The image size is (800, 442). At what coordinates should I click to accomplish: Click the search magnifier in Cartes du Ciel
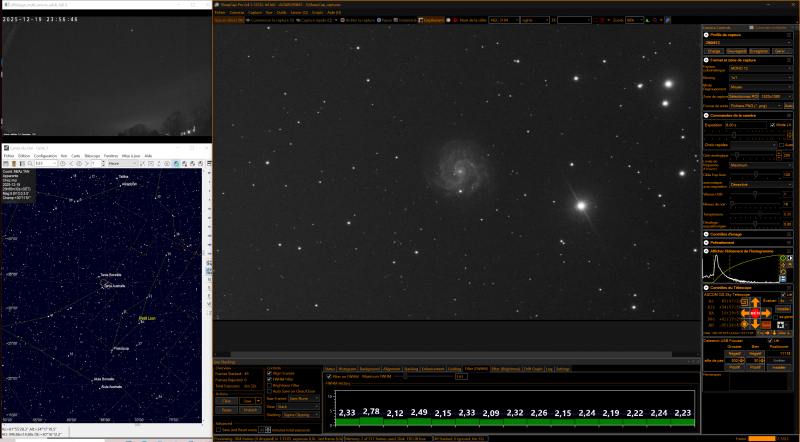click(x=30, y=163)
